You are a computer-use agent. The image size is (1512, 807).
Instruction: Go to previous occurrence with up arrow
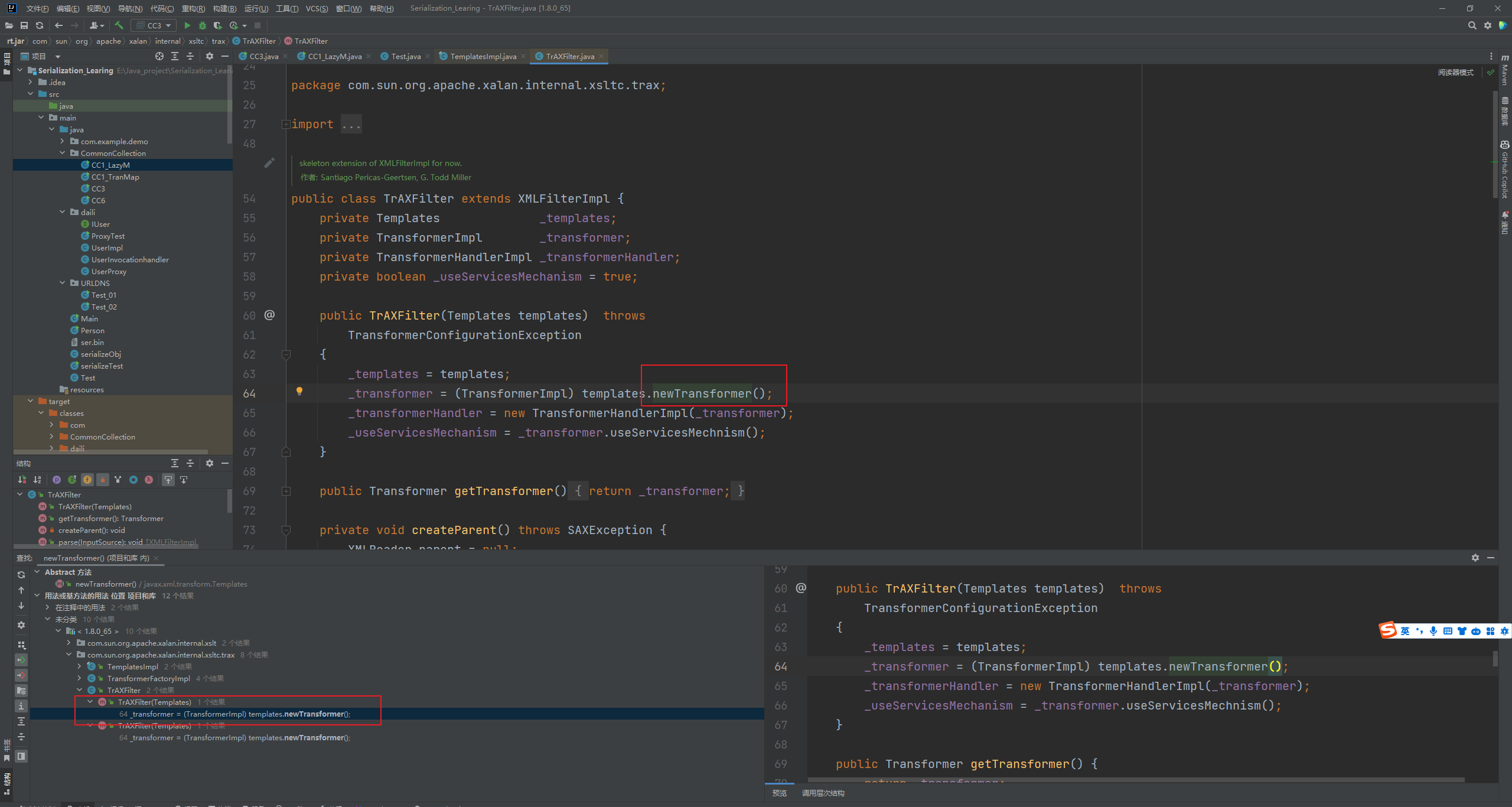click(21, 590)
